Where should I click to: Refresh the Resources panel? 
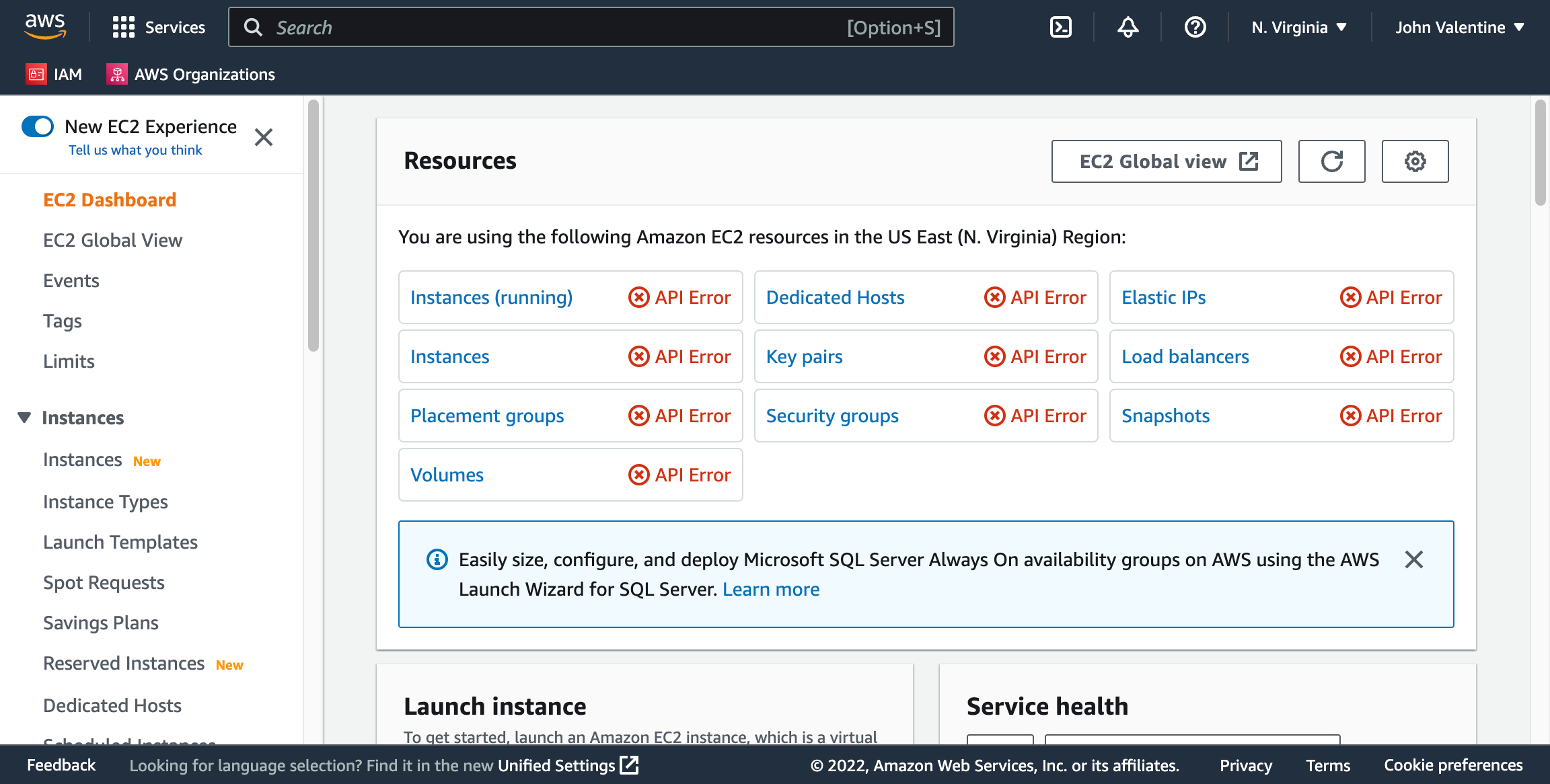[1332, 161]
